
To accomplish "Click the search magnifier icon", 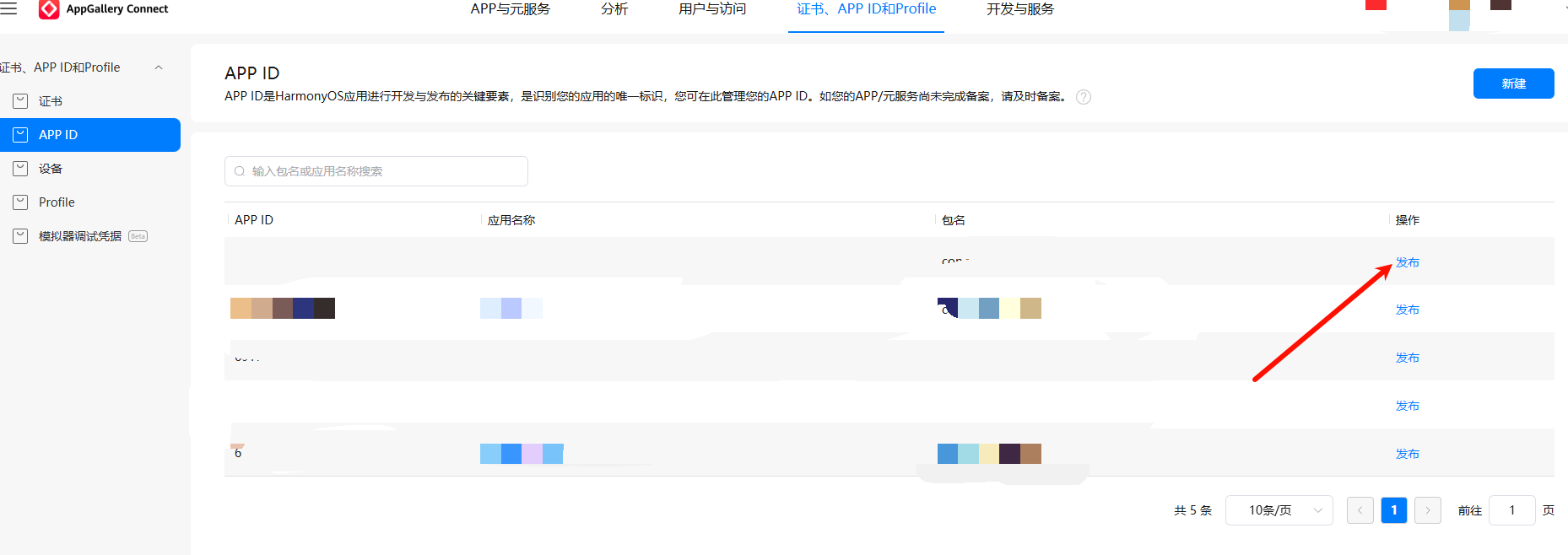I will point(240,171).
